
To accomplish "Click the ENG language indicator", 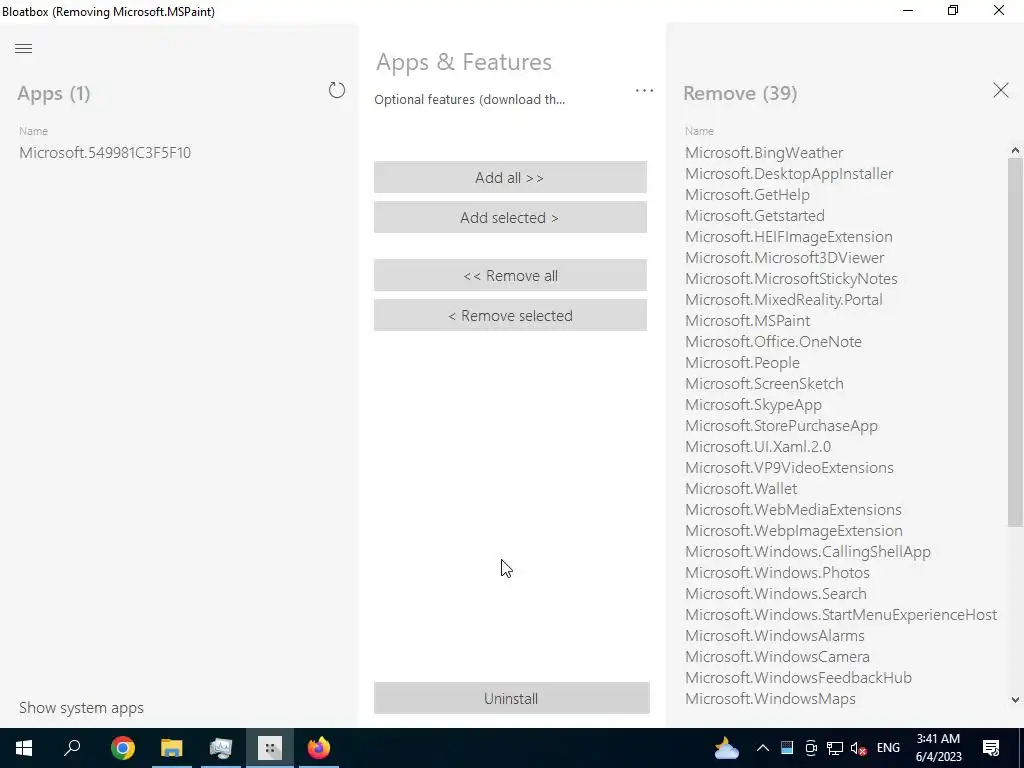I will [x=888, y=748].
